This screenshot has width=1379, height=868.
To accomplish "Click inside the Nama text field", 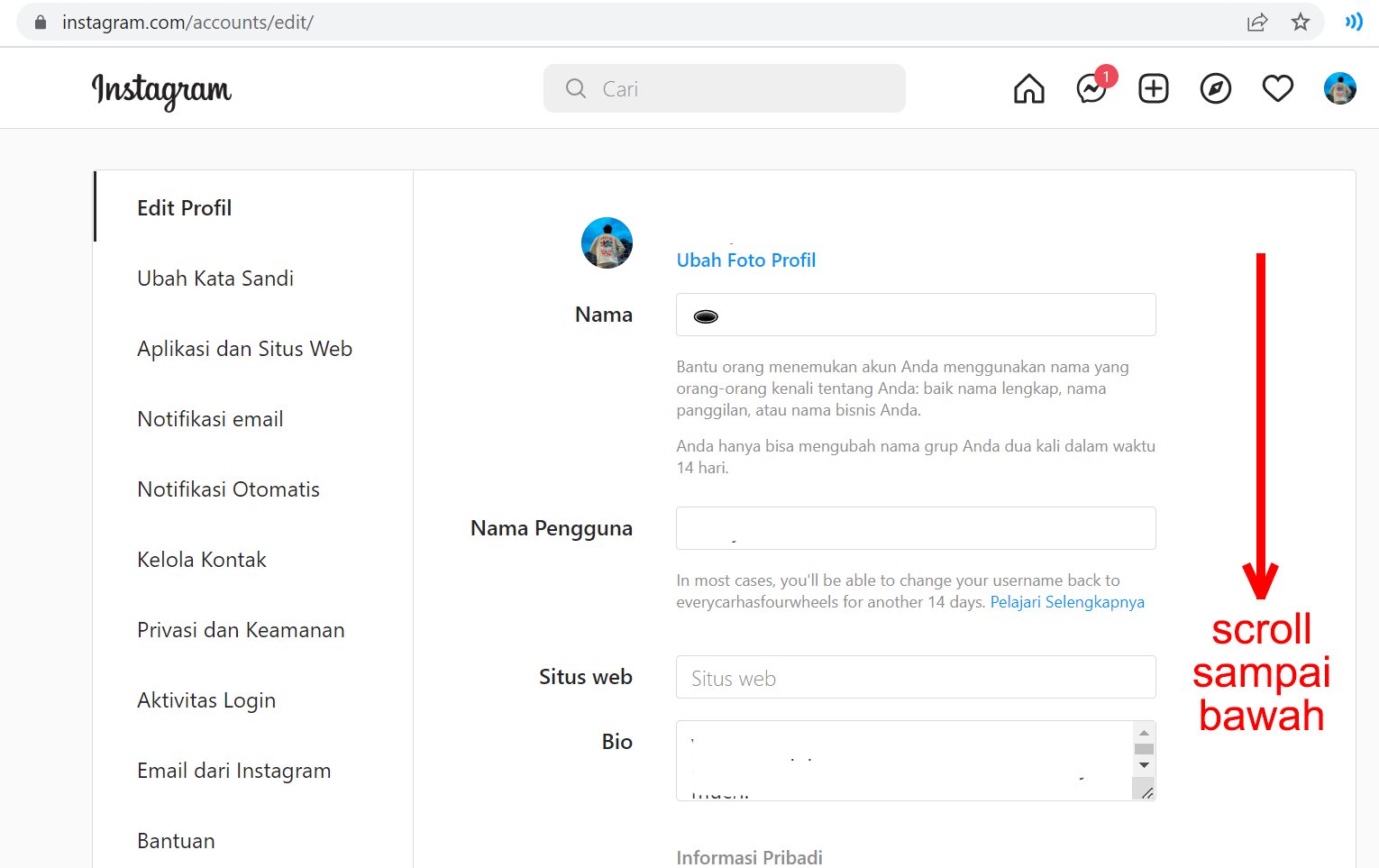I will (916, 315).
